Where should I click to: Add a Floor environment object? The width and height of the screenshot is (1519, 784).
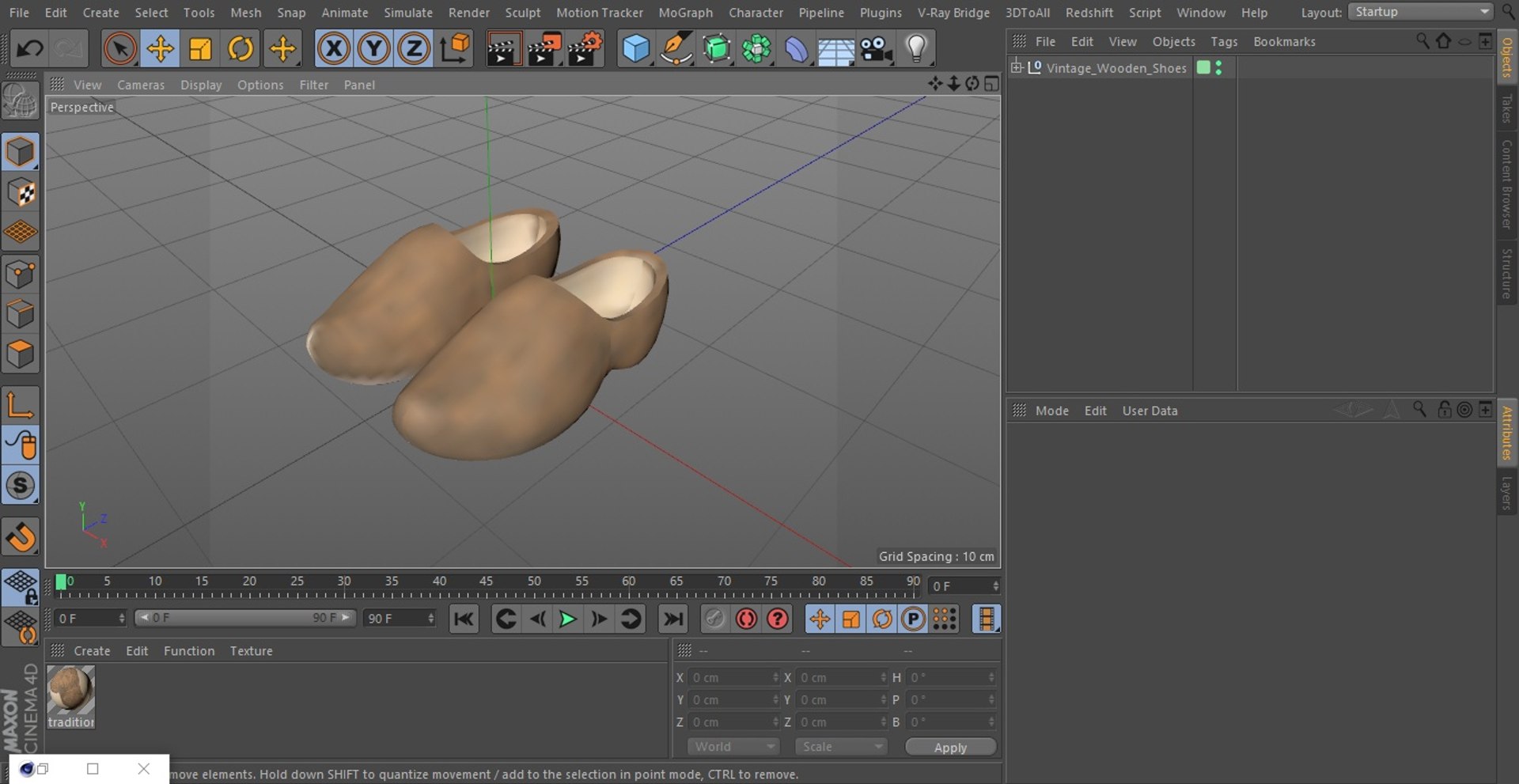[836, 49]
